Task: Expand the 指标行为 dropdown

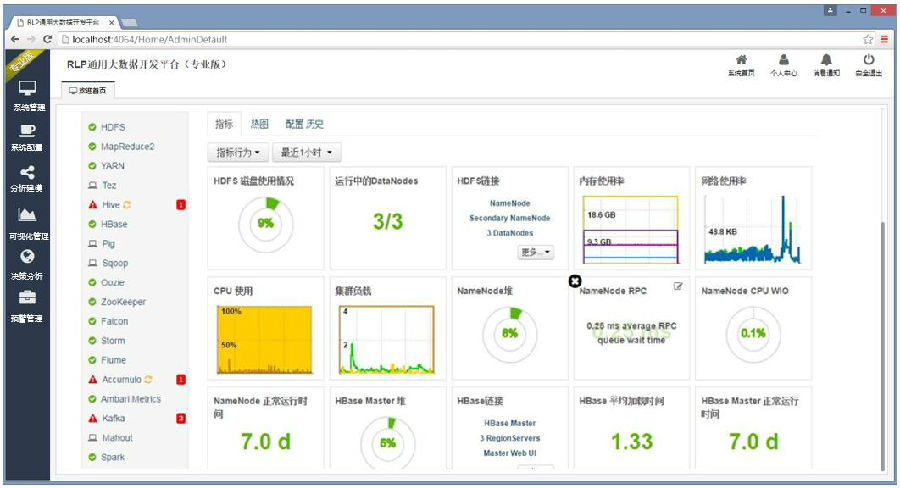Action: coord(238,153)
